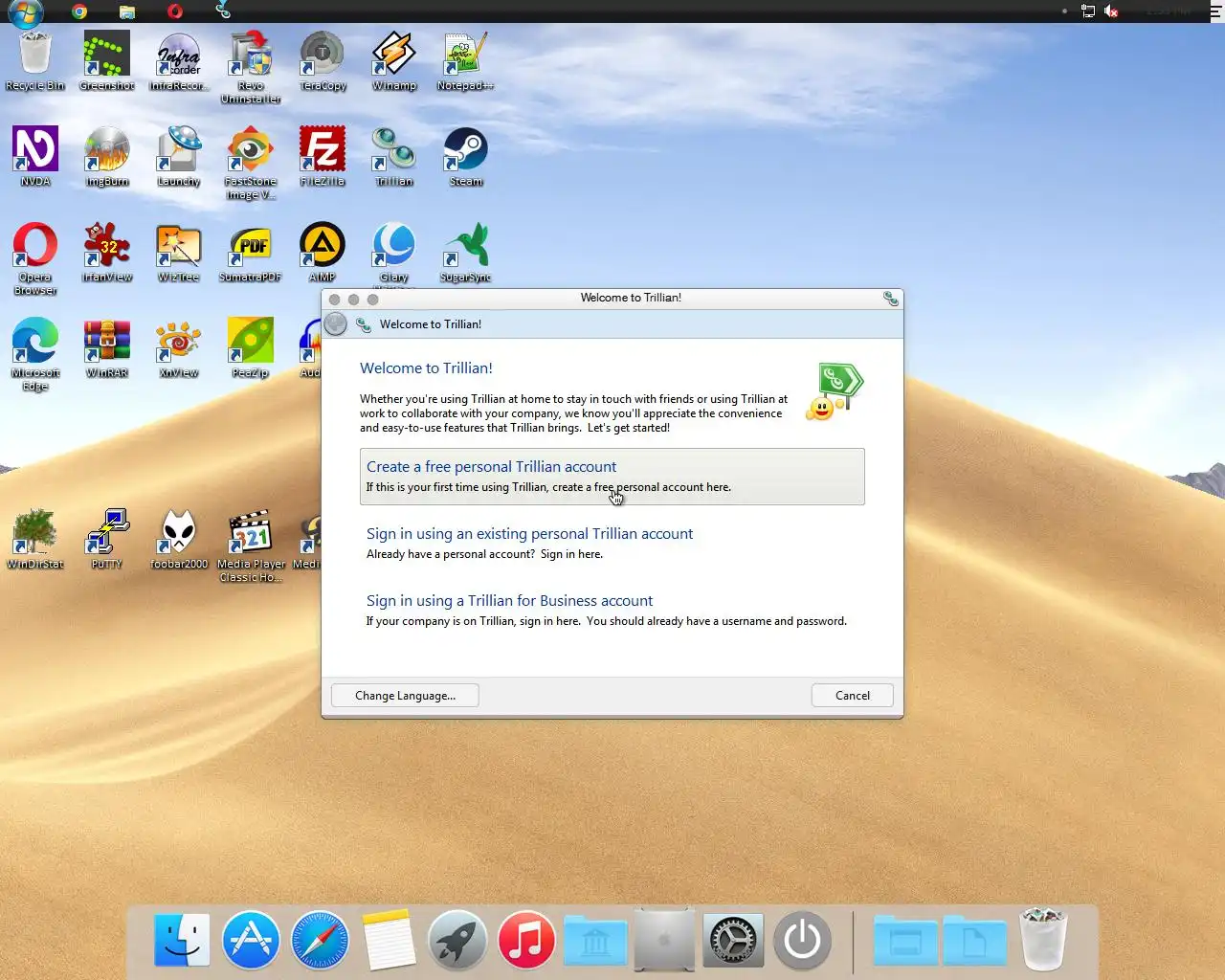This screenshot has height=980, width=1225.
Task: Open the ImgBurn desktop shortcut
Action: [107, 156]
